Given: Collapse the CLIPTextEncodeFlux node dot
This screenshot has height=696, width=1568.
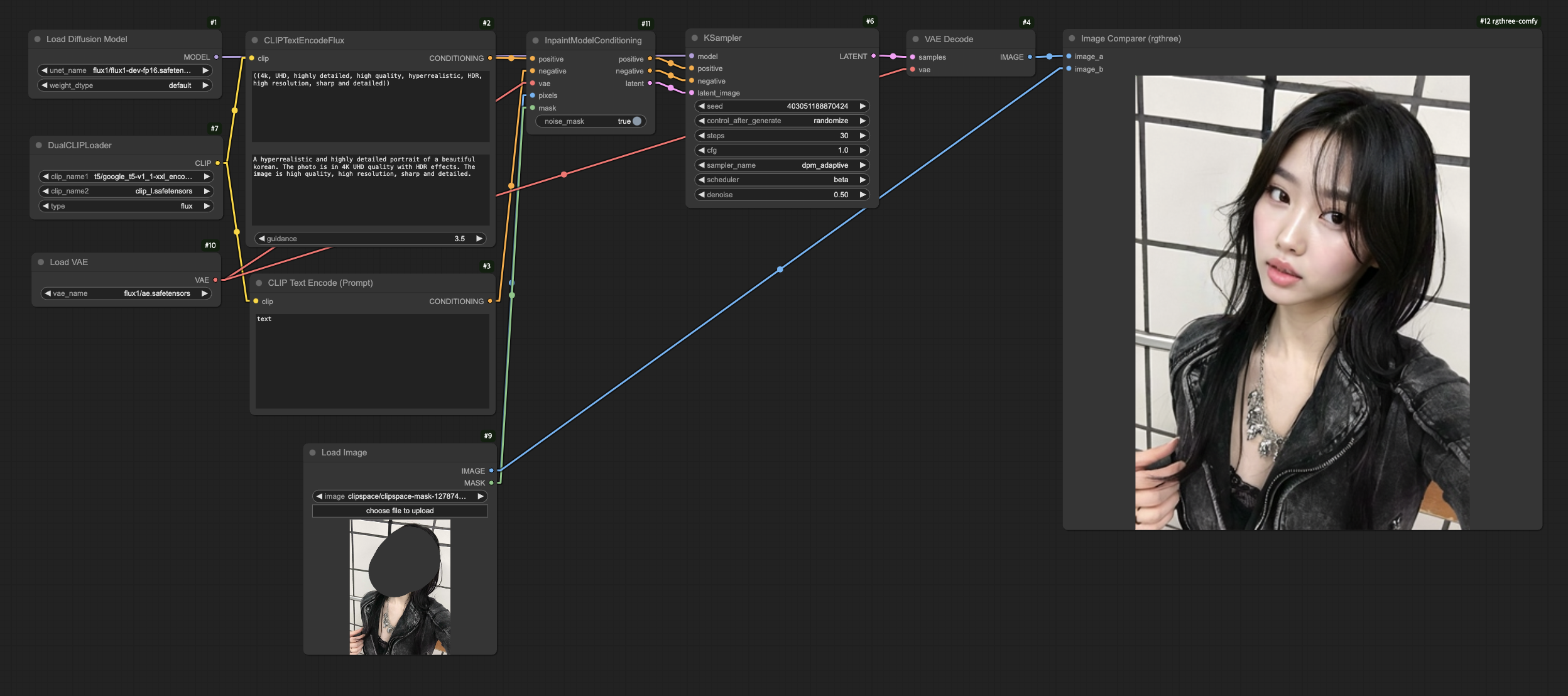Looking at the screenshot, I should pyautogui.click(x=255, y=40).
